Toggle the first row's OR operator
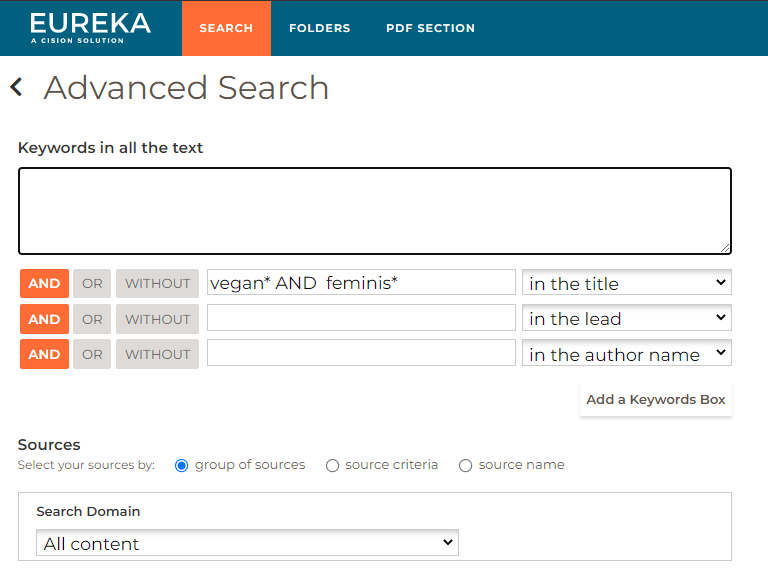This screenshot has width=768, height=587. pos(92,283)
